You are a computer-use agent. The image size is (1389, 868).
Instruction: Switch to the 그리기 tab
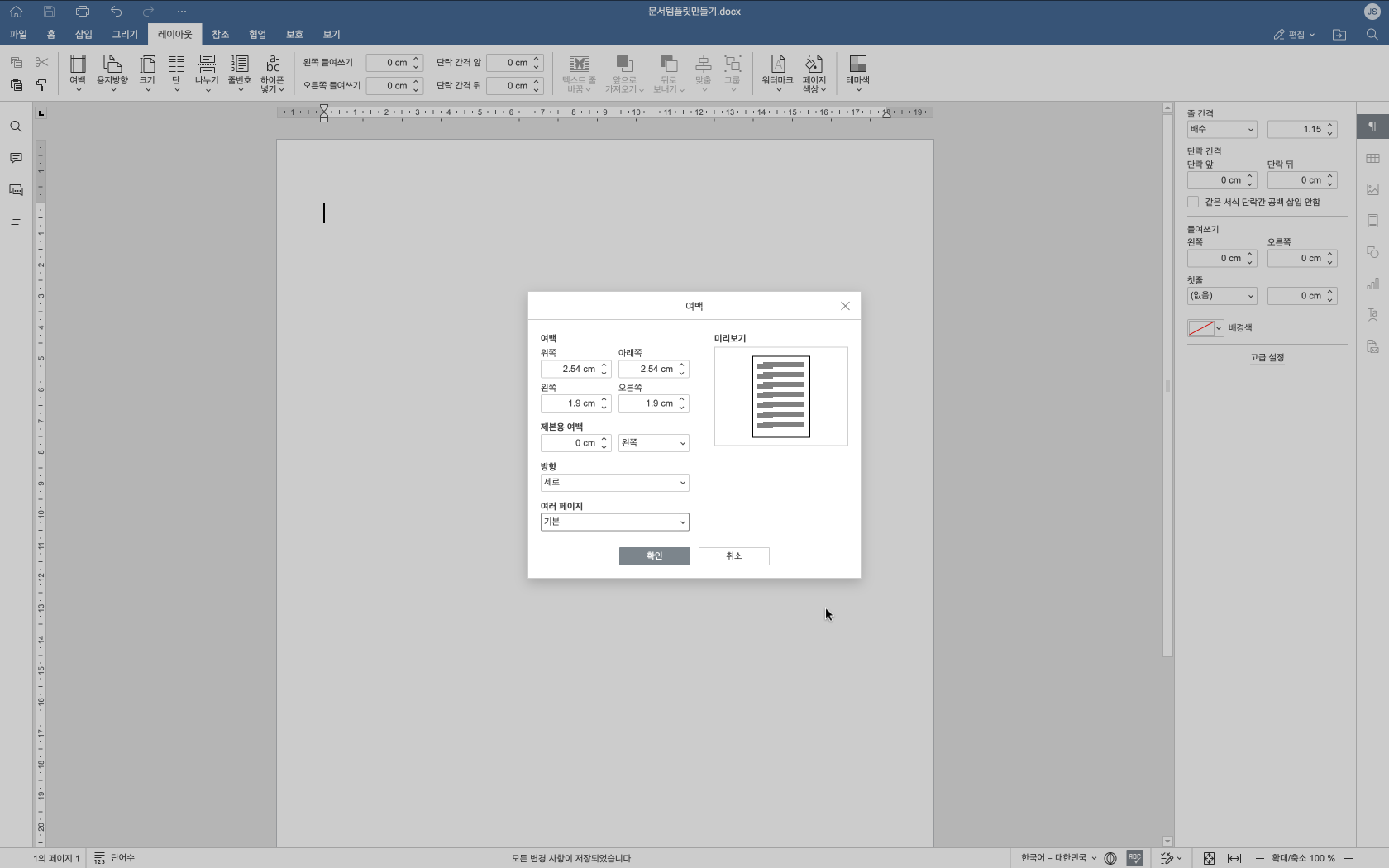click(125, 35)
